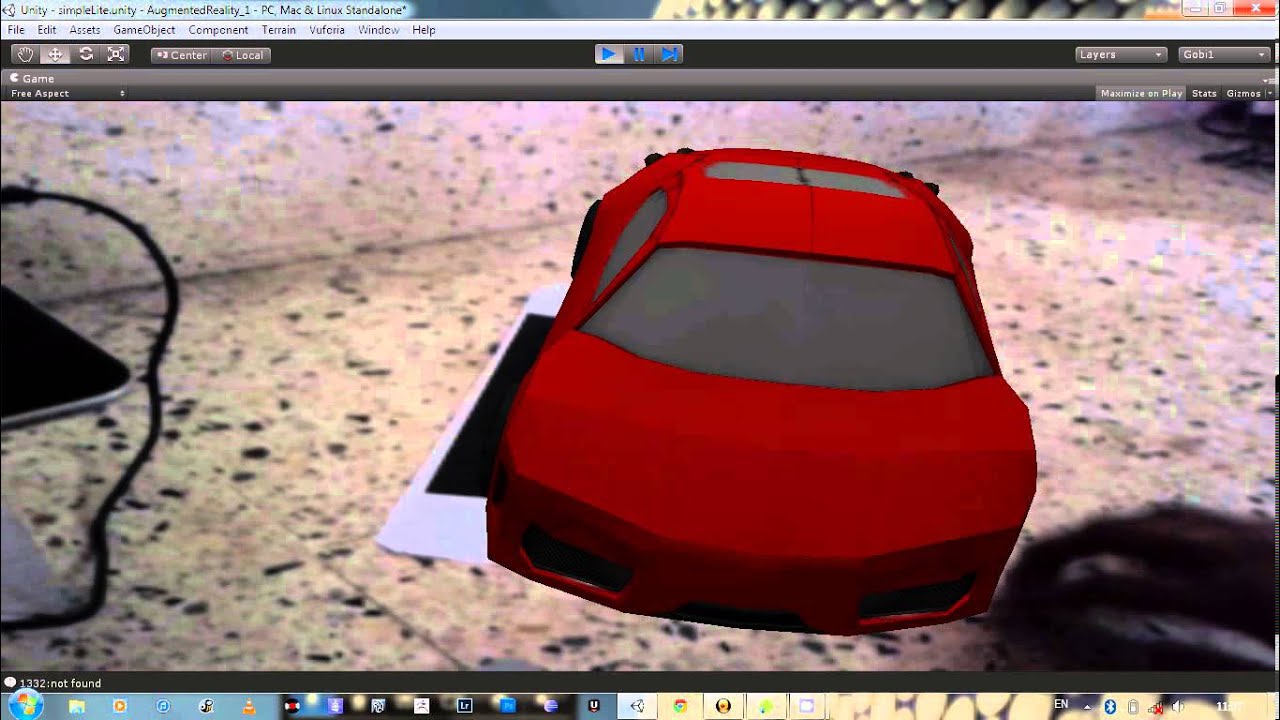The height and width of the screenshot is (720, 1280).
Task: Open the Windows Start menu
Action: coord(25,706)
